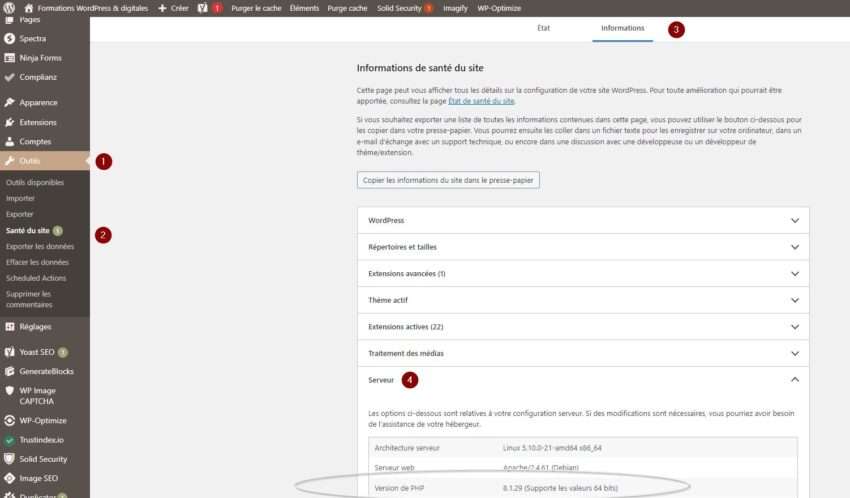
Task: Click the Version de PHP row label
Action: [x=399, y=488]
